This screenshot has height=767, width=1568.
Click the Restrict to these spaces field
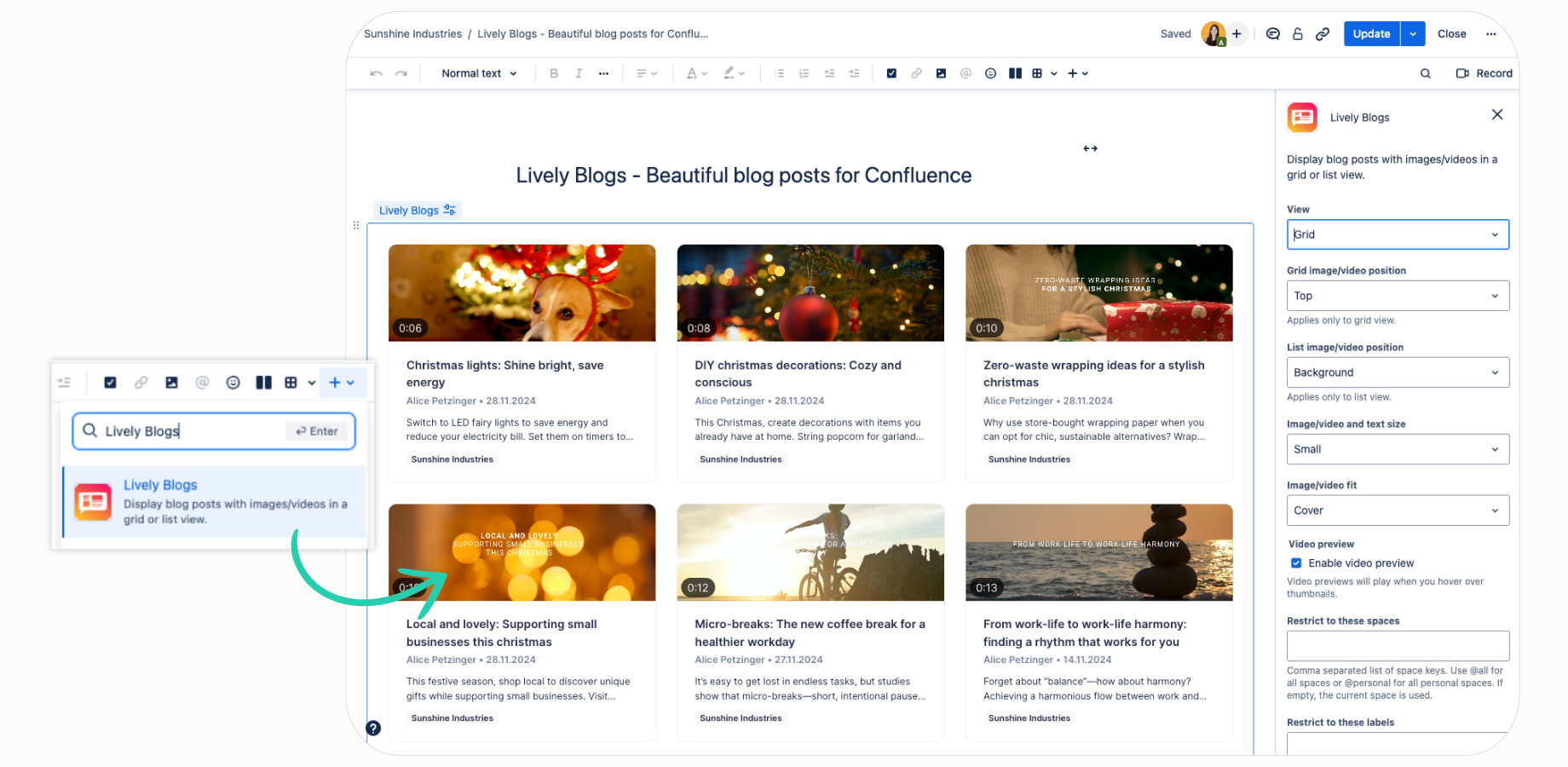(x=1397, y=645)
